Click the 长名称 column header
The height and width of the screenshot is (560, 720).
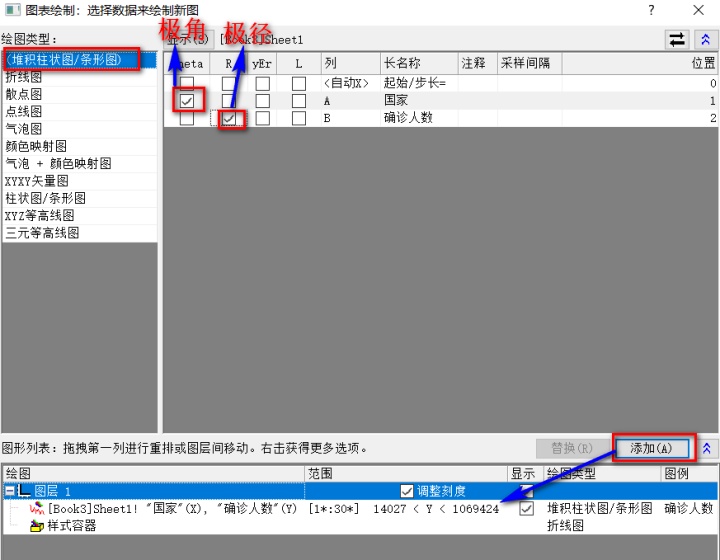pyautogui.click(x=419, y=63)
